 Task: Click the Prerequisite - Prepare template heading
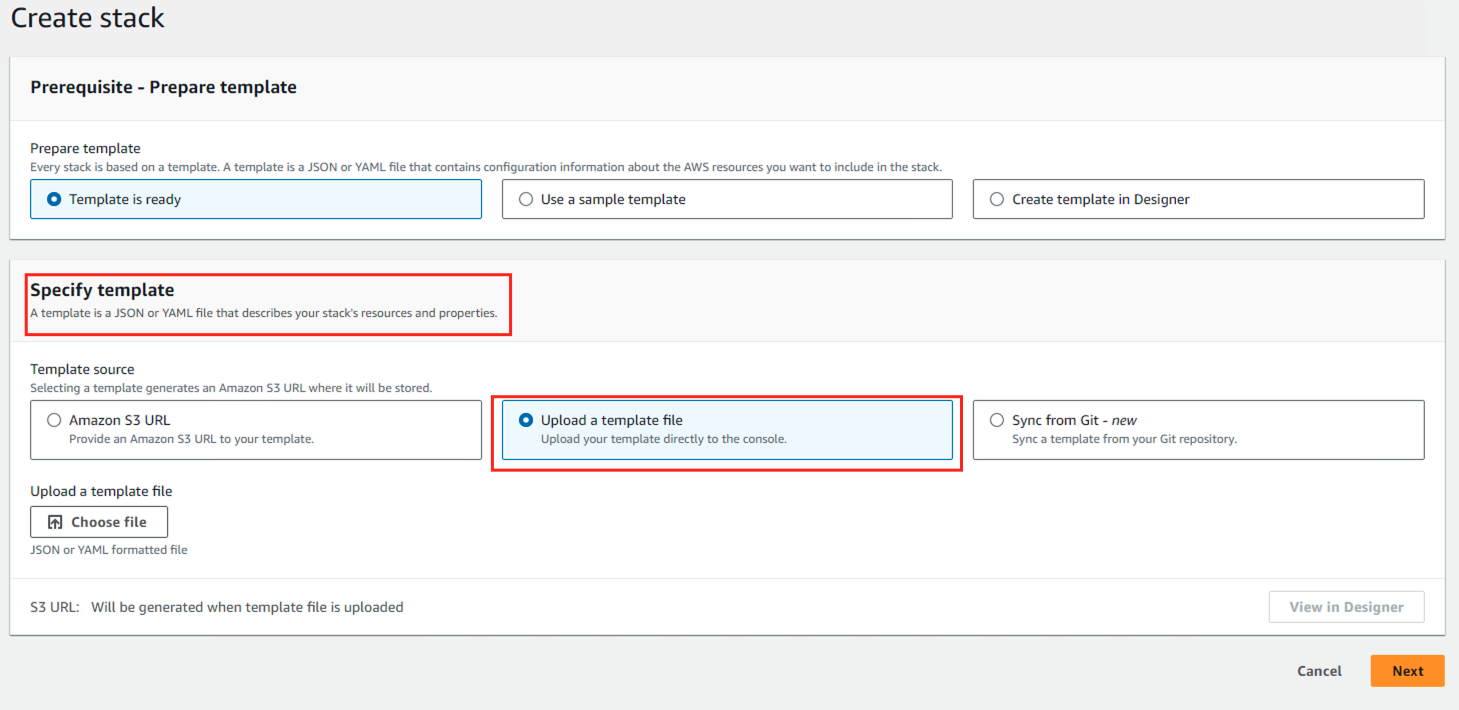pyautogui.click(x=163, y=87)
